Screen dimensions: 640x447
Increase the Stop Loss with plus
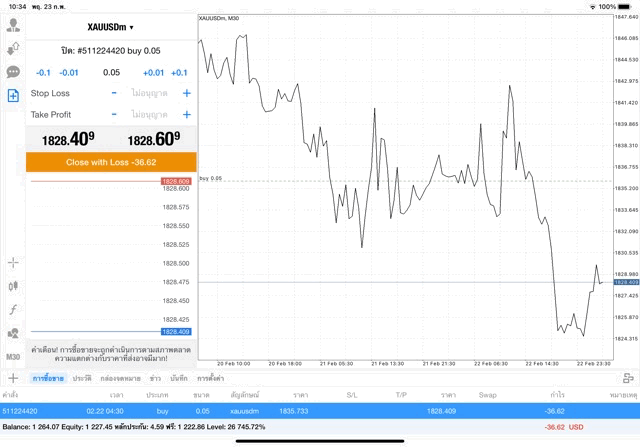(x=187, y=93)
